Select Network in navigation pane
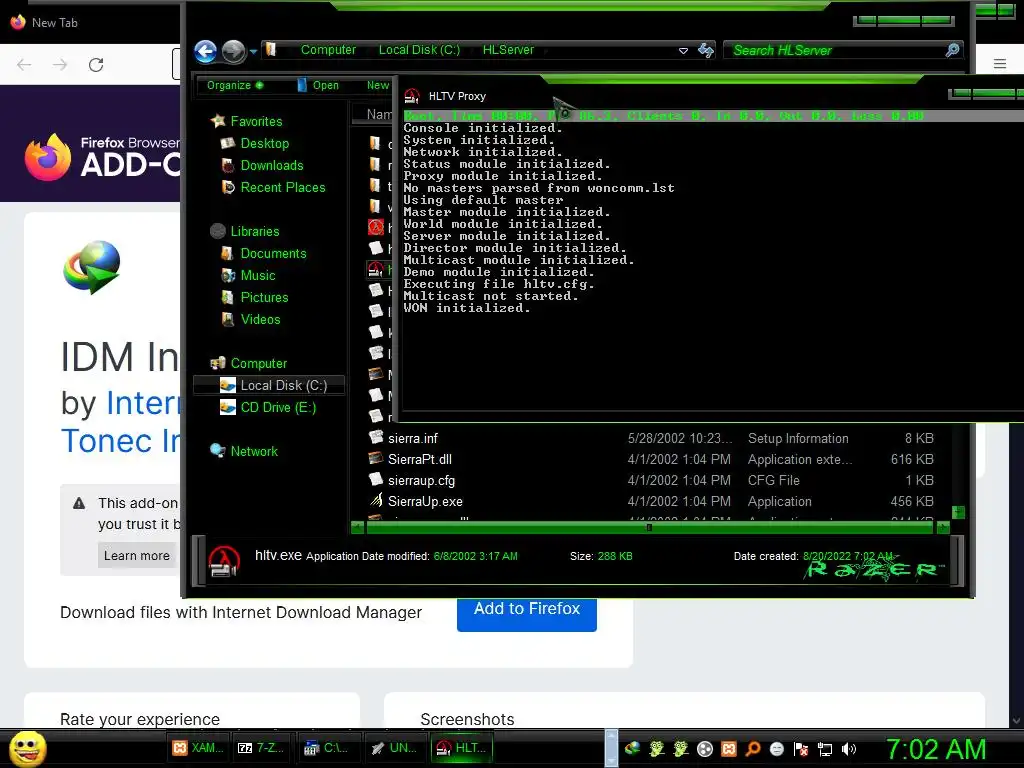Image resolution: width=1024 pixels, height=768 pixels. tap(254, 451)
